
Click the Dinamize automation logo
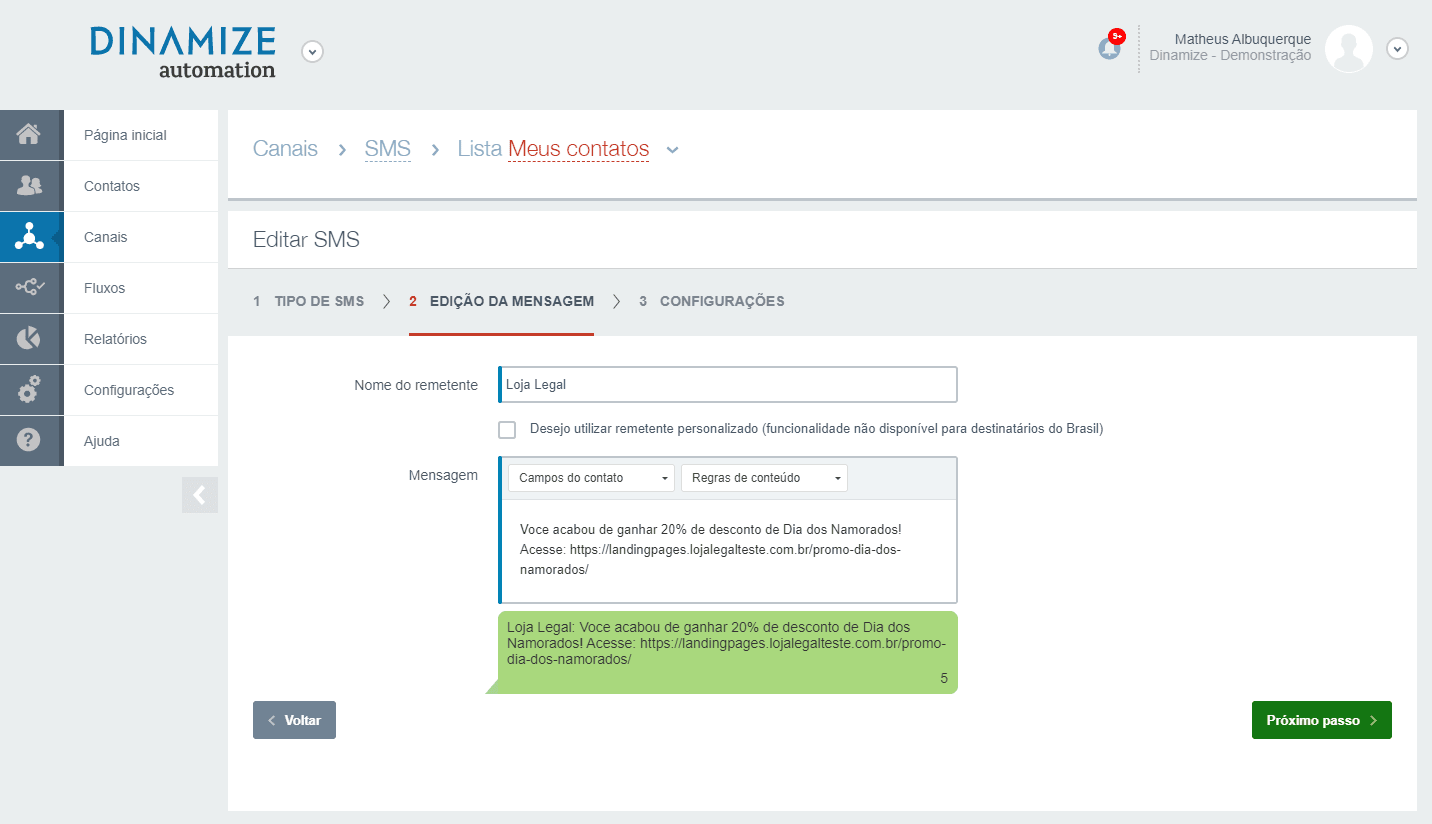click(x=183, y=52)
